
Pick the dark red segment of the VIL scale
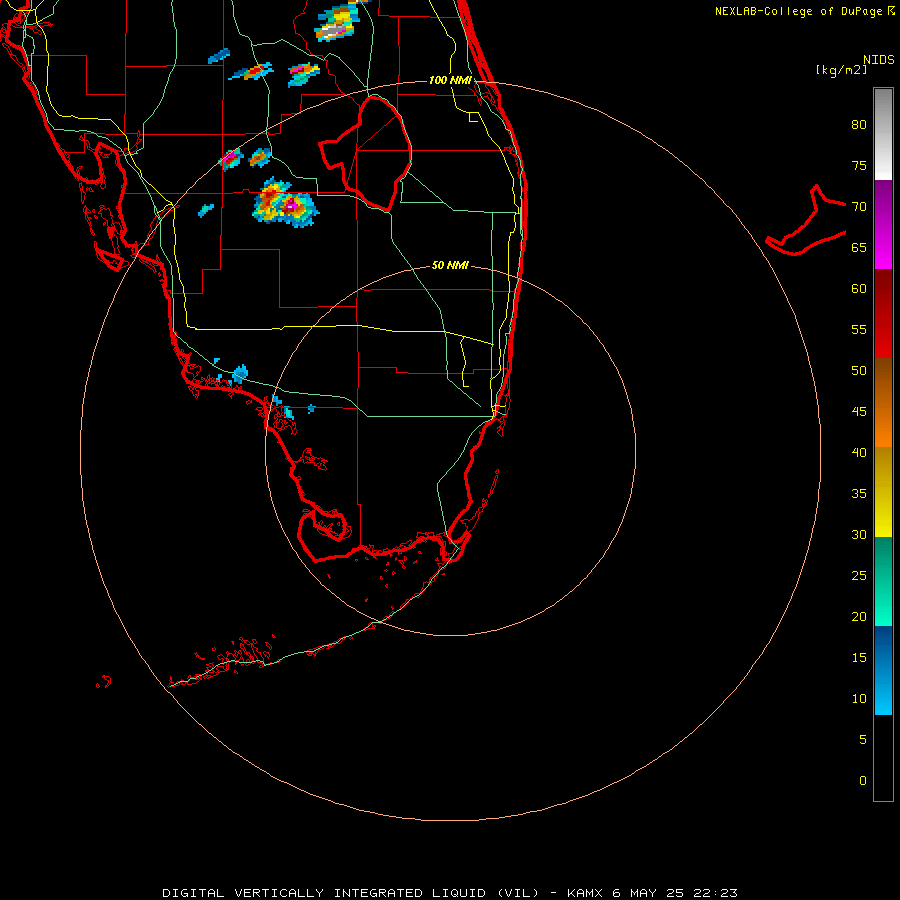pos(883,313)
